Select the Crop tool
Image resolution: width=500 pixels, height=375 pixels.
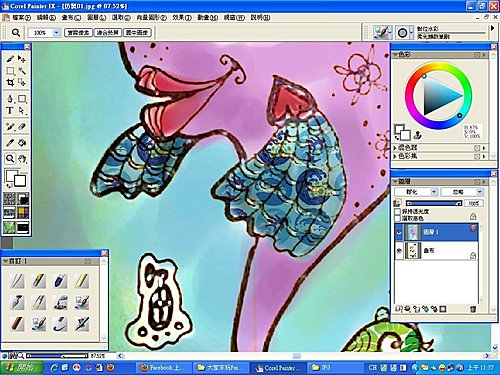click(10, 82)
